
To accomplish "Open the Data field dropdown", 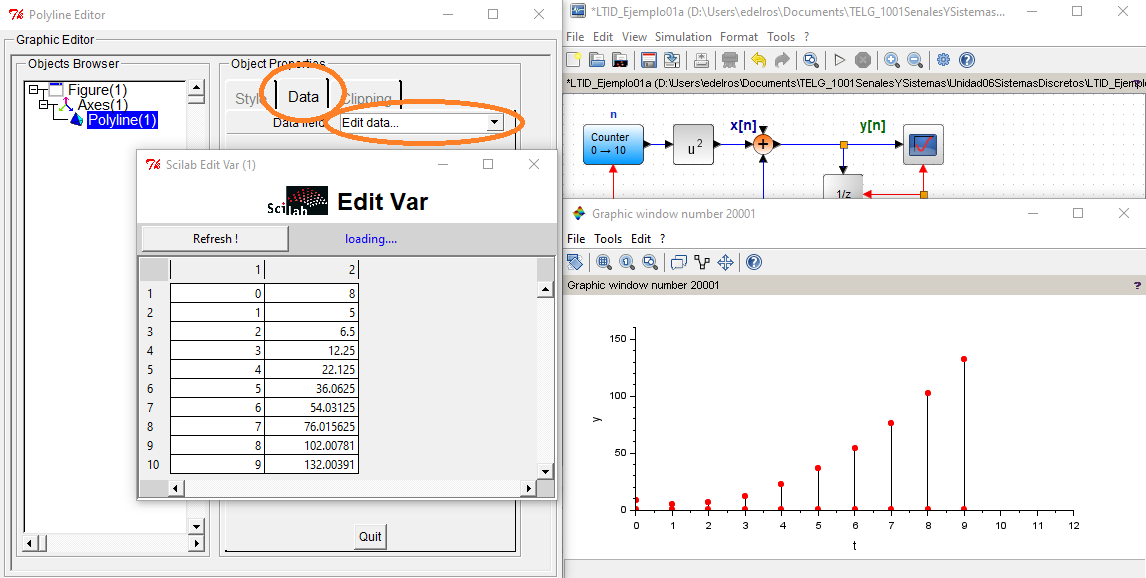I will click(494, 122).
